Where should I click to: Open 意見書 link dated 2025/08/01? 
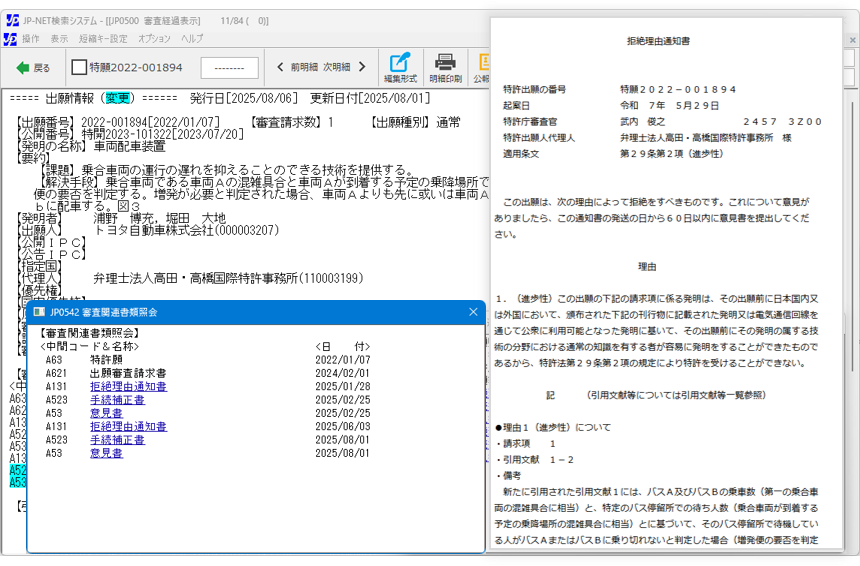coord(106,453)
